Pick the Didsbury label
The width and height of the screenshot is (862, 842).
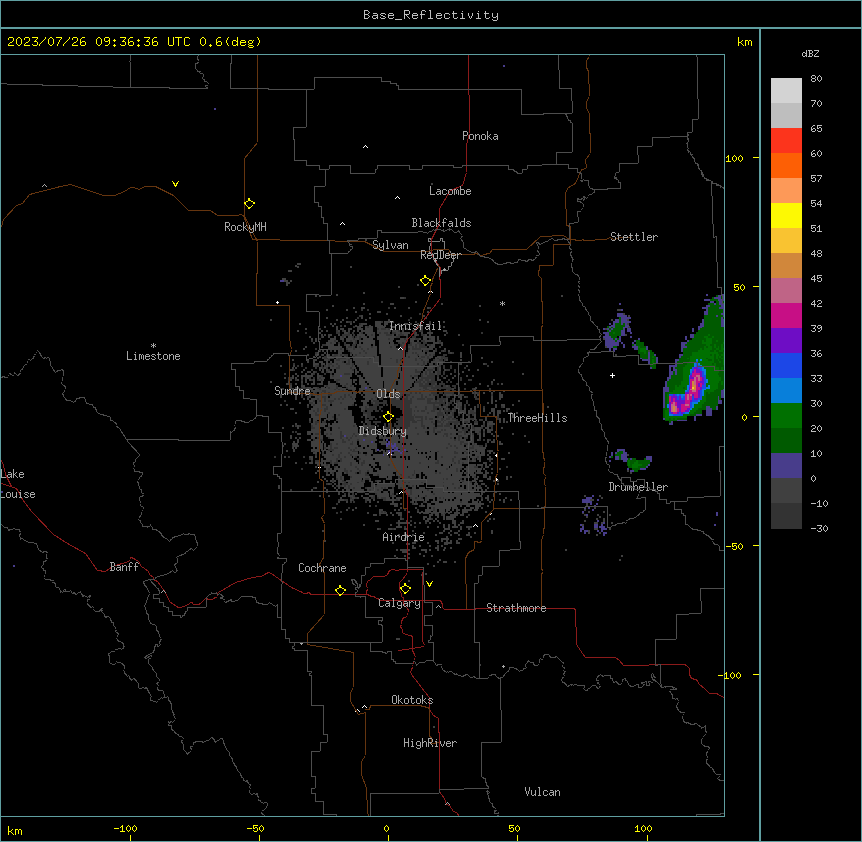(383, 431)
